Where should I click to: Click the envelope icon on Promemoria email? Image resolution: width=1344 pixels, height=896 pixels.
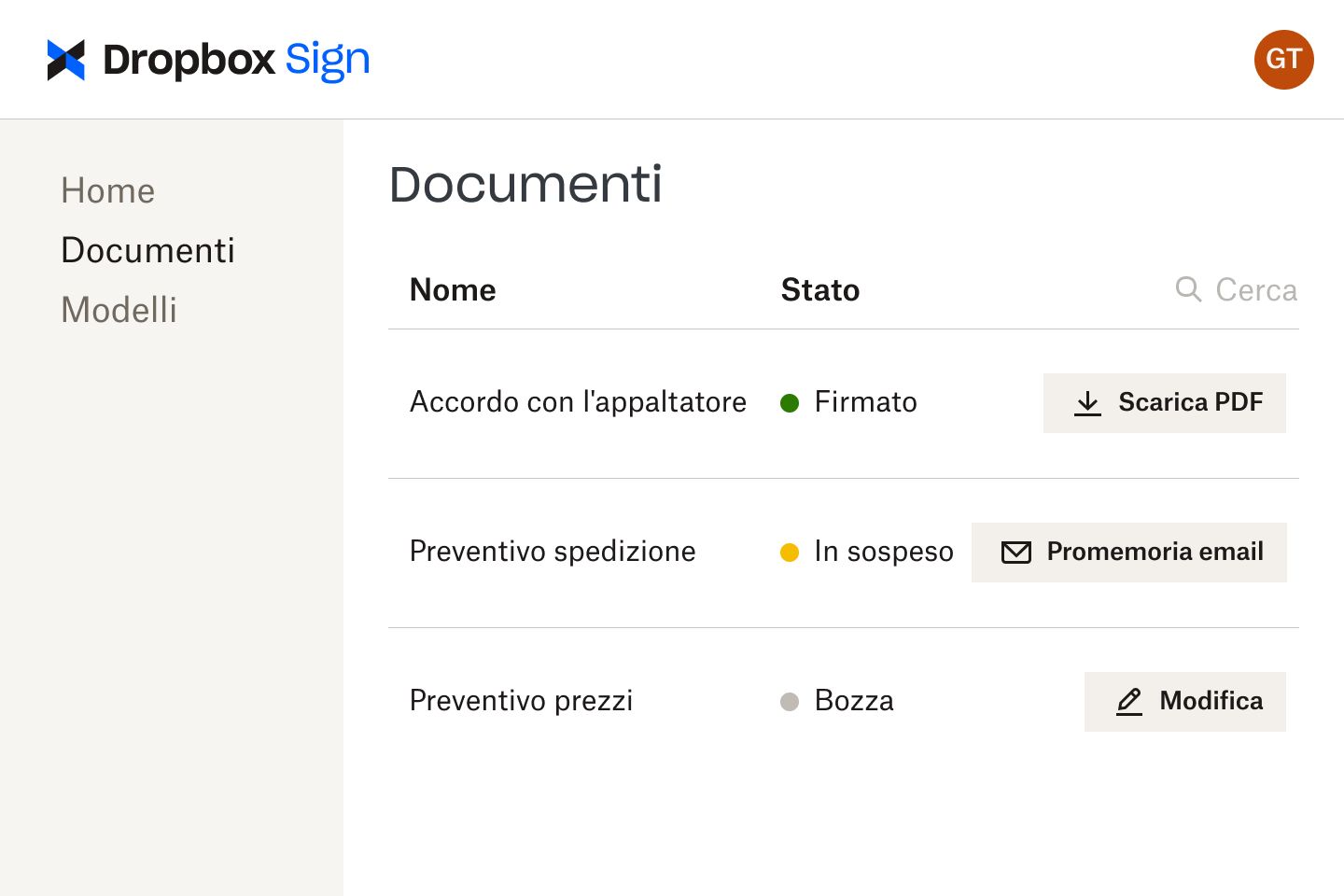[1015, 553]
